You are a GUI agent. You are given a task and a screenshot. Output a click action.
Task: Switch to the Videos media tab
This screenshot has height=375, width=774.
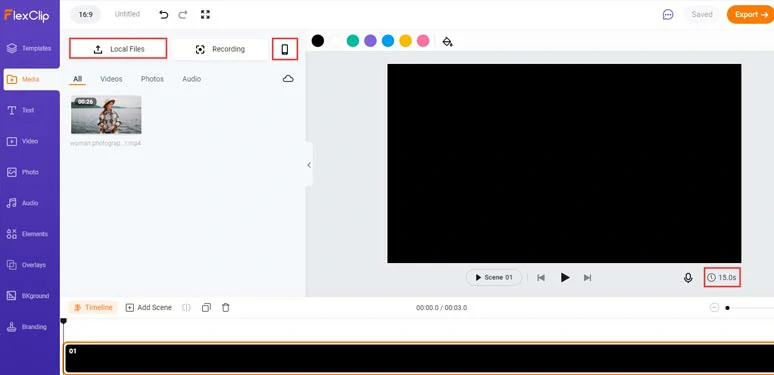[111, 79]
